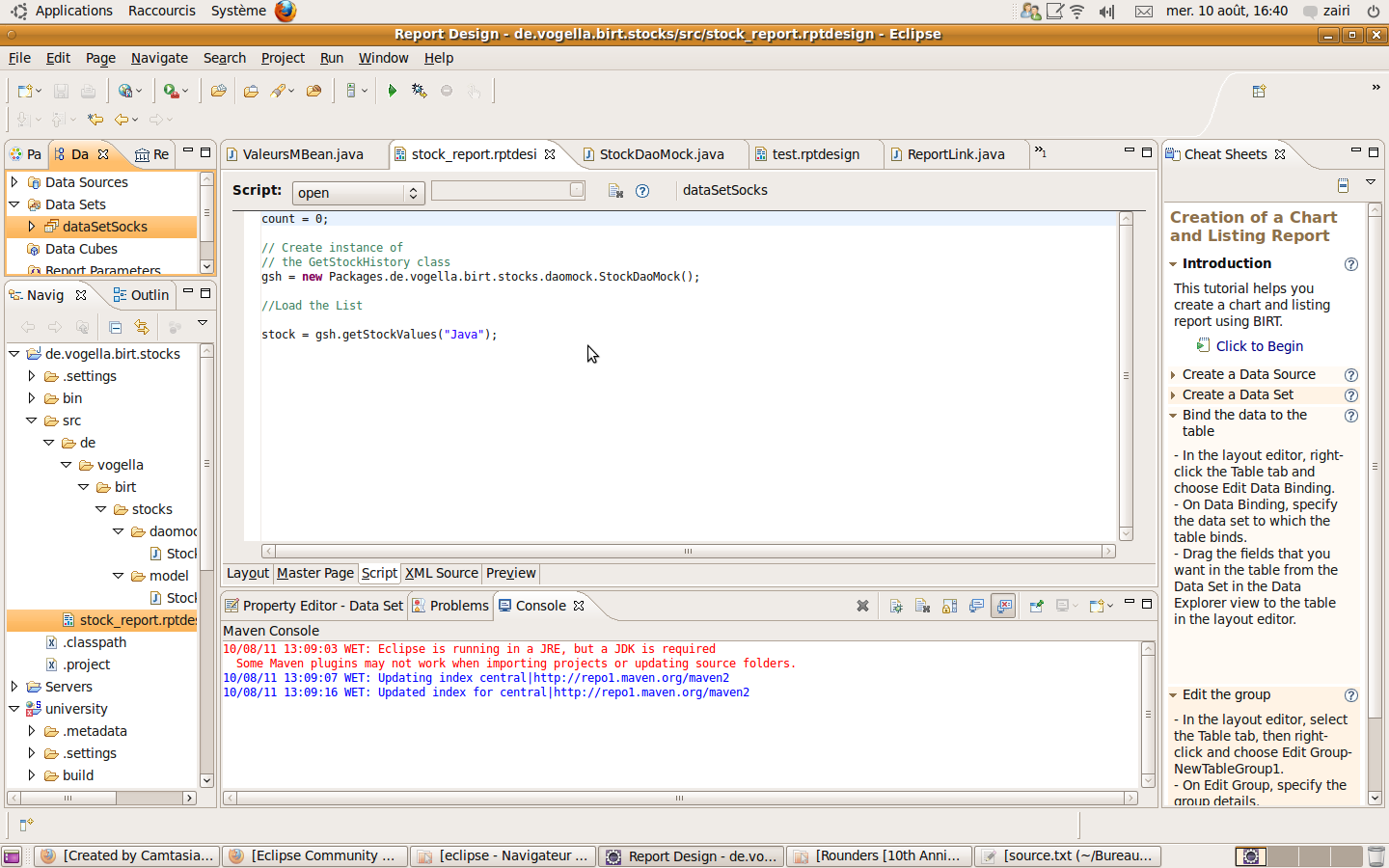This screenshot has height=868, width=1389.
Task: Click the Click to Begin link
Action: tap(1259, 346)
